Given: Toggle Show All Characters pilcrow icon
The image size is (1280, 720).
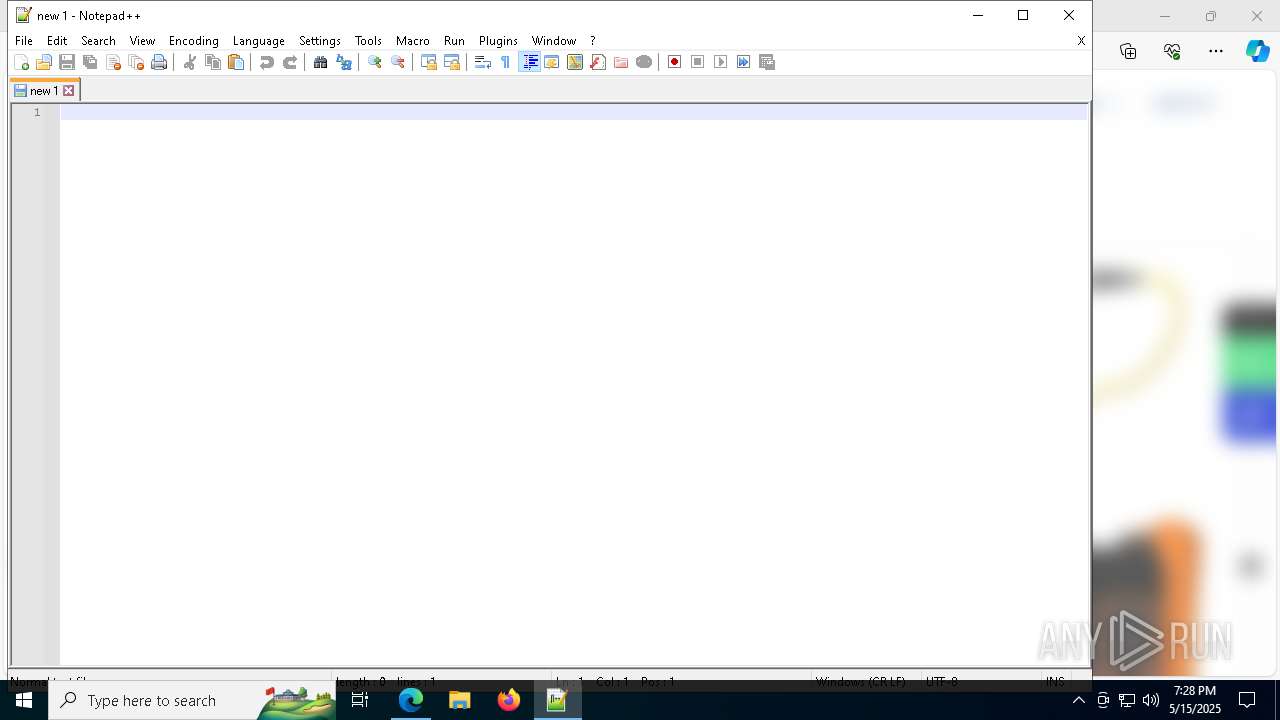Looking at the screenshot, I should (506, 62).
